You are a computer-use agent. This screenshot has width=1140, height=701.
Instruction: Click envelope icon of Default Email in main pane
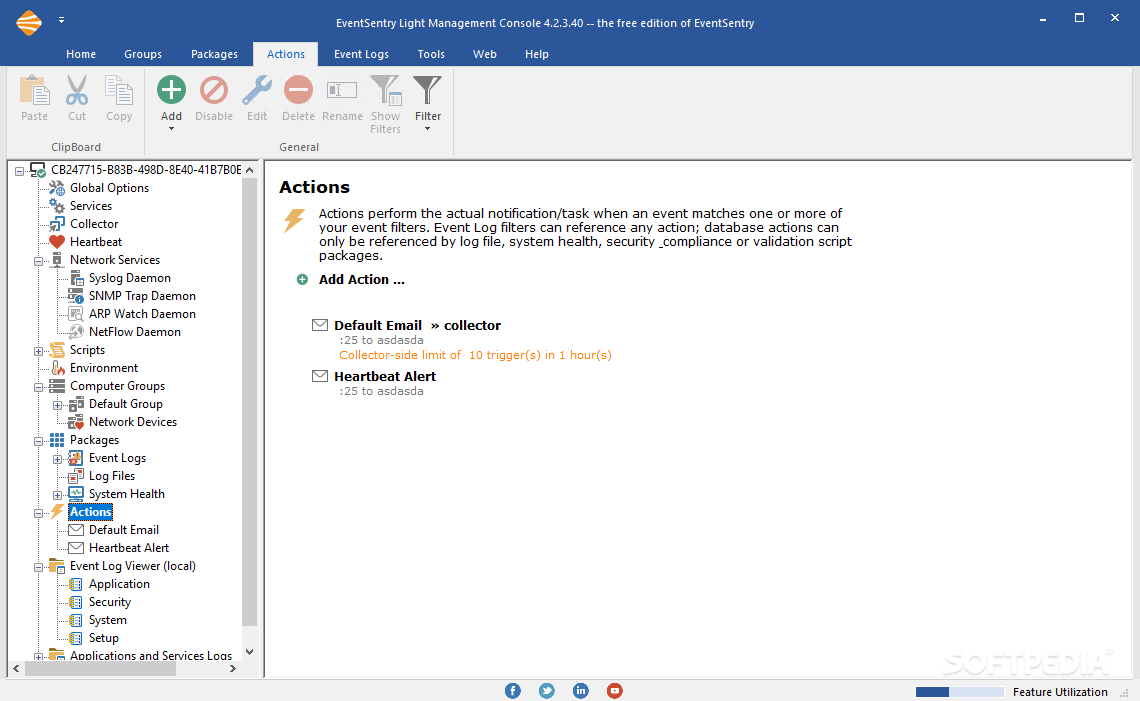point(320,325)
